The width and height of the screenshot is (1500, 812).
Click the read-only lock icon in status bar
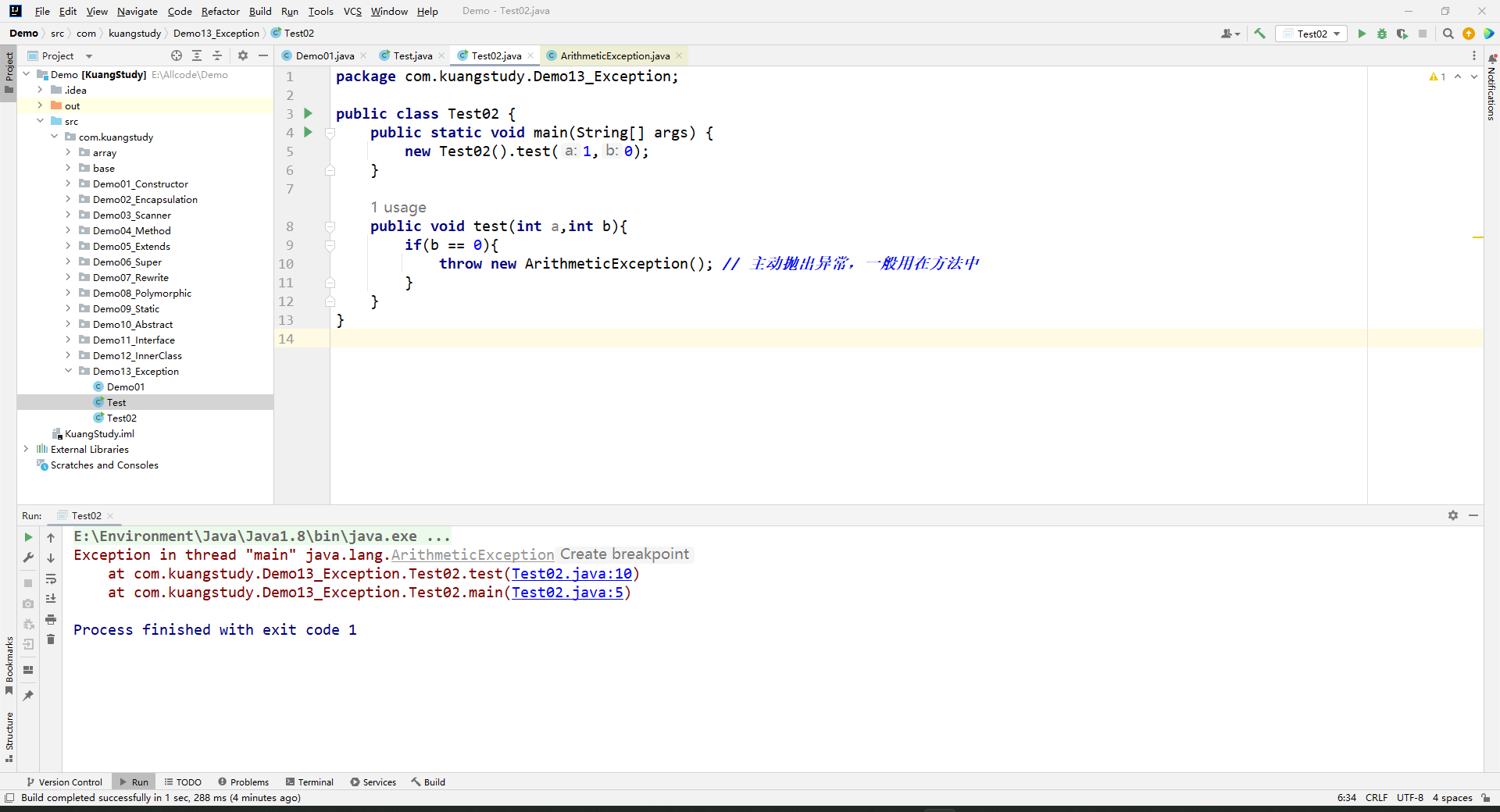[1486, 797]
